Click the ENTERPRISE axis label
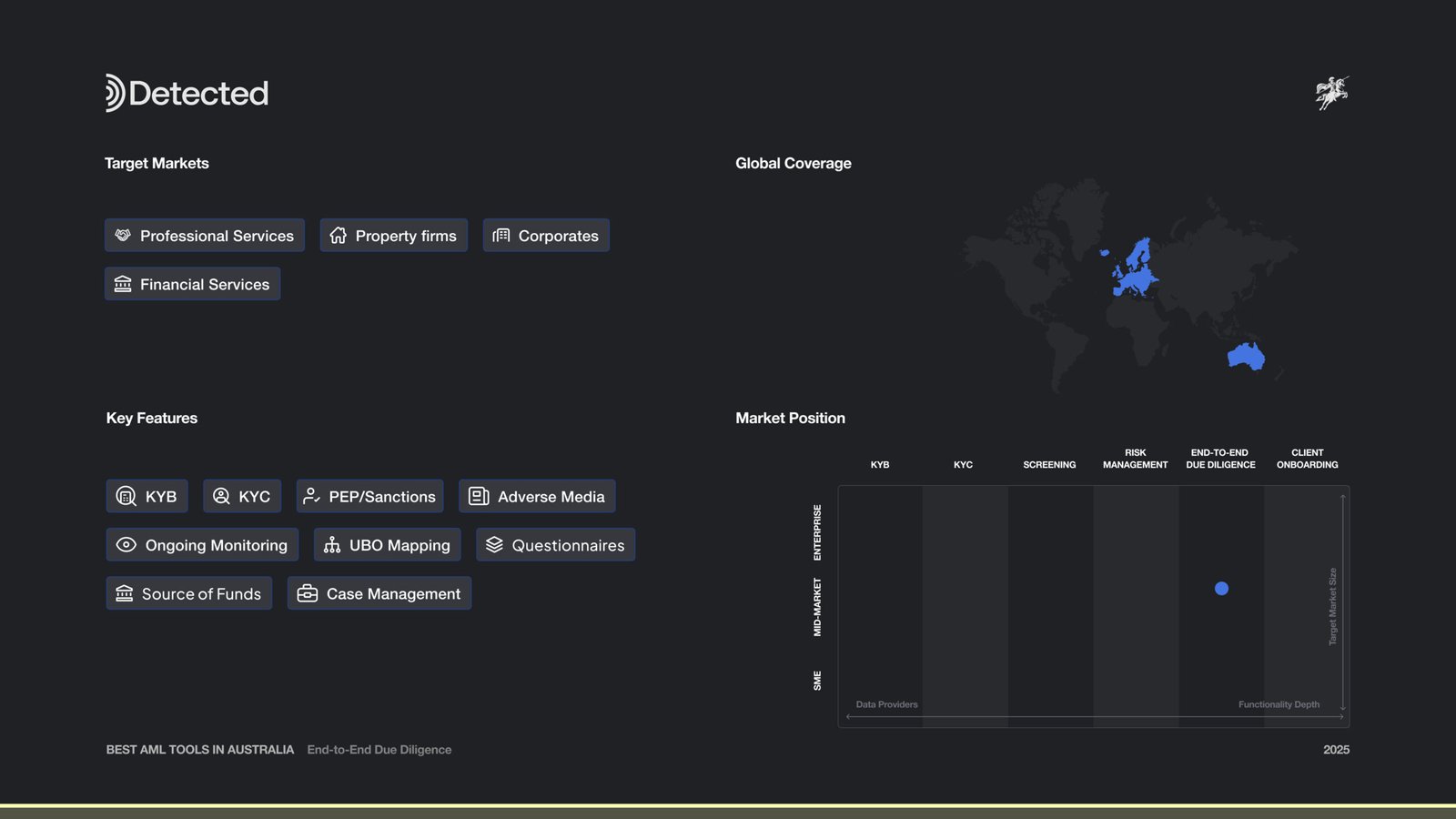This screenshot has height=819, width=1456. pyautogui.click(x=817, y=532)
